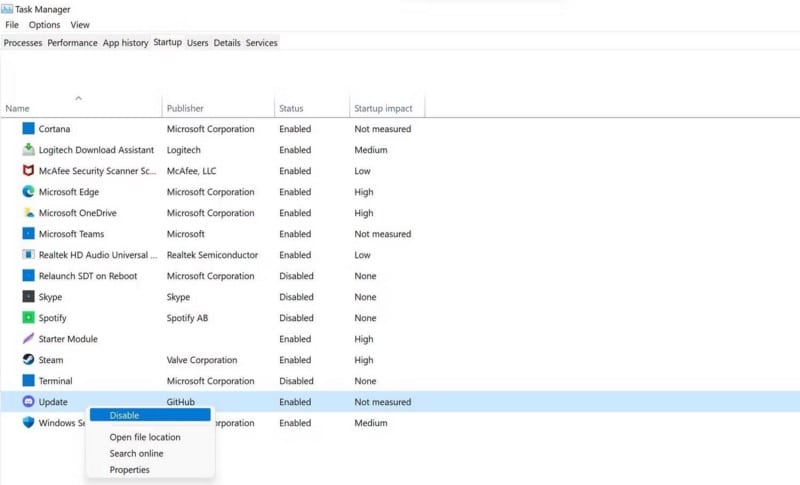
Task: Select the Microsoft Teams entry name
Action: pyautogui.click(x=71, y=234)
